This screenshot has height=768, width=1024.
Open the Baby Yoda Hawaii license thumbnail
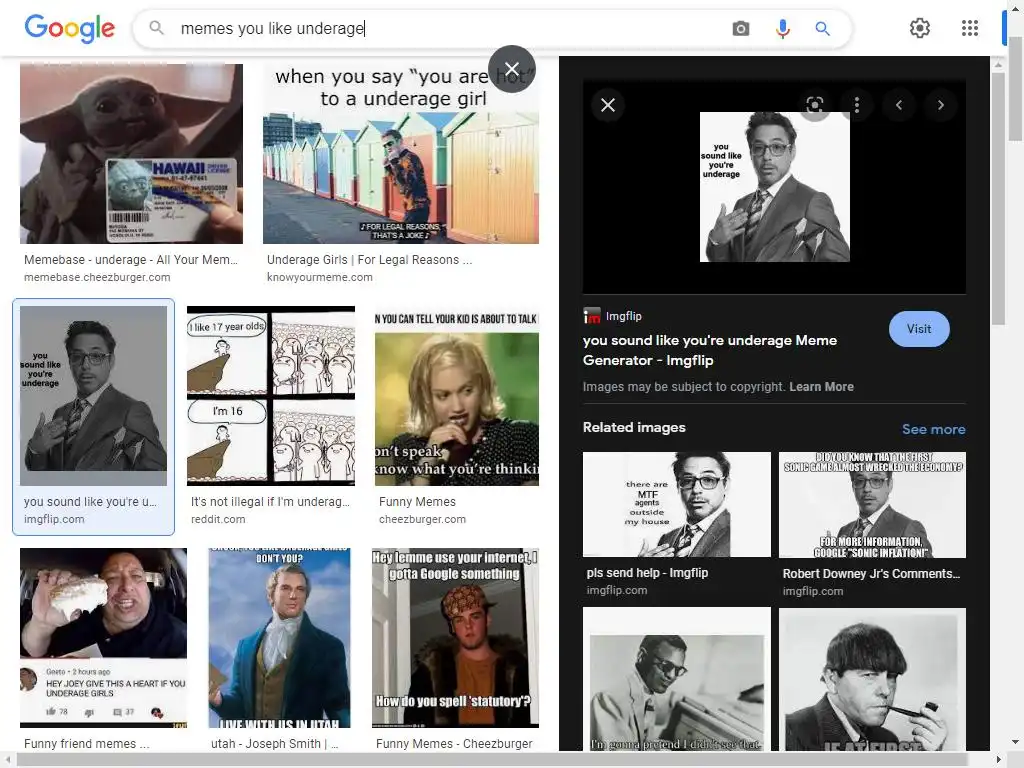click(131, 153)
